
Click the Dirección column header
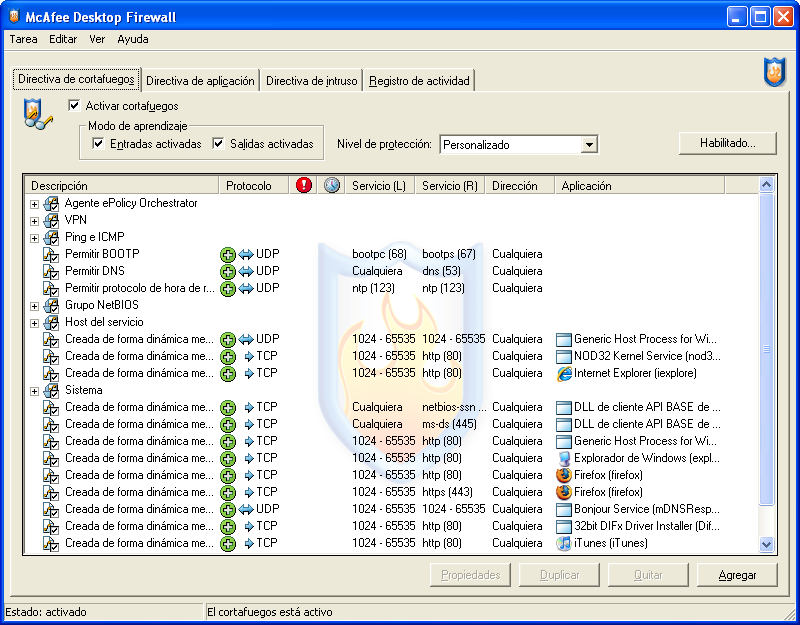pyautogui.click(x=520, y=185)
